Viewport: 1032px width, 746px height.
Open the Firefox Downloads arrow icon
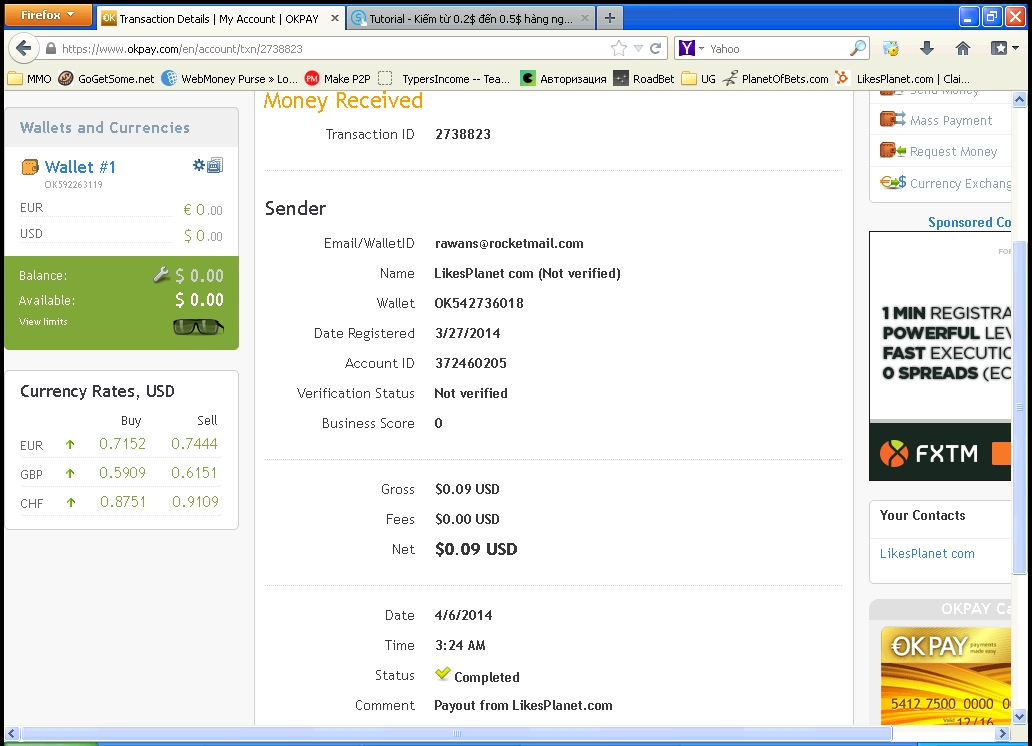[x=927, y=48]
